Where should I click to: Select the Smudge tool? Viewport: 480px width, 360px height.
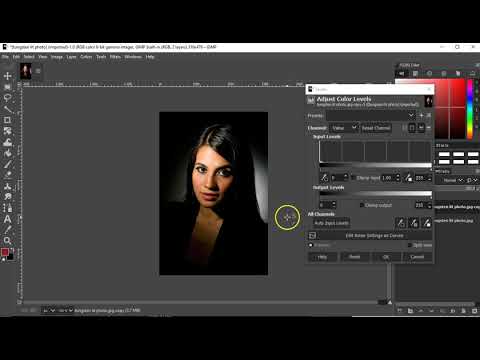click(7, 197)
